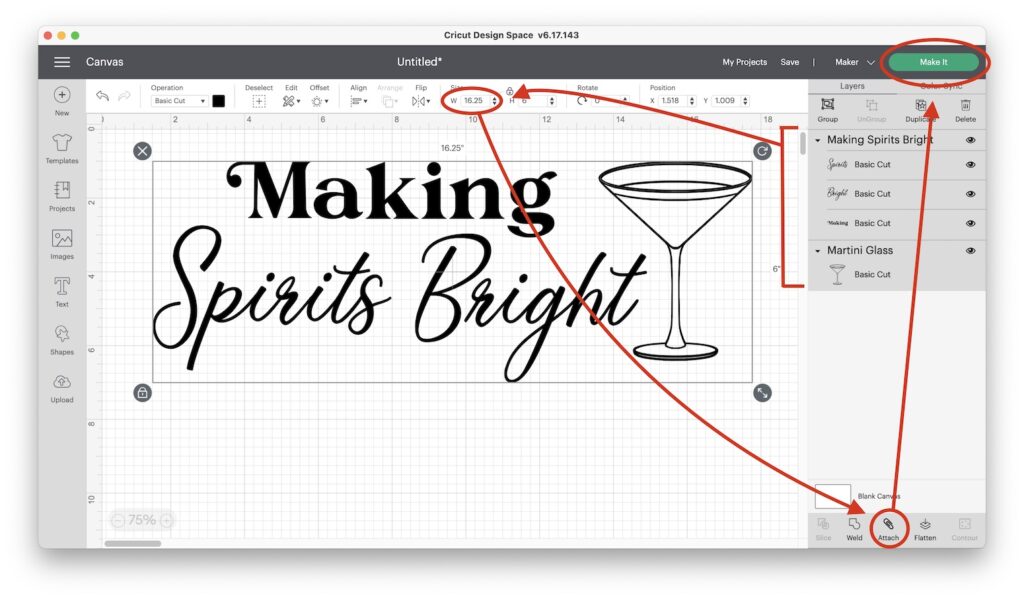Redo the last undone action
This screenshot has width=1024, height=599.
(x=124, y=96)
